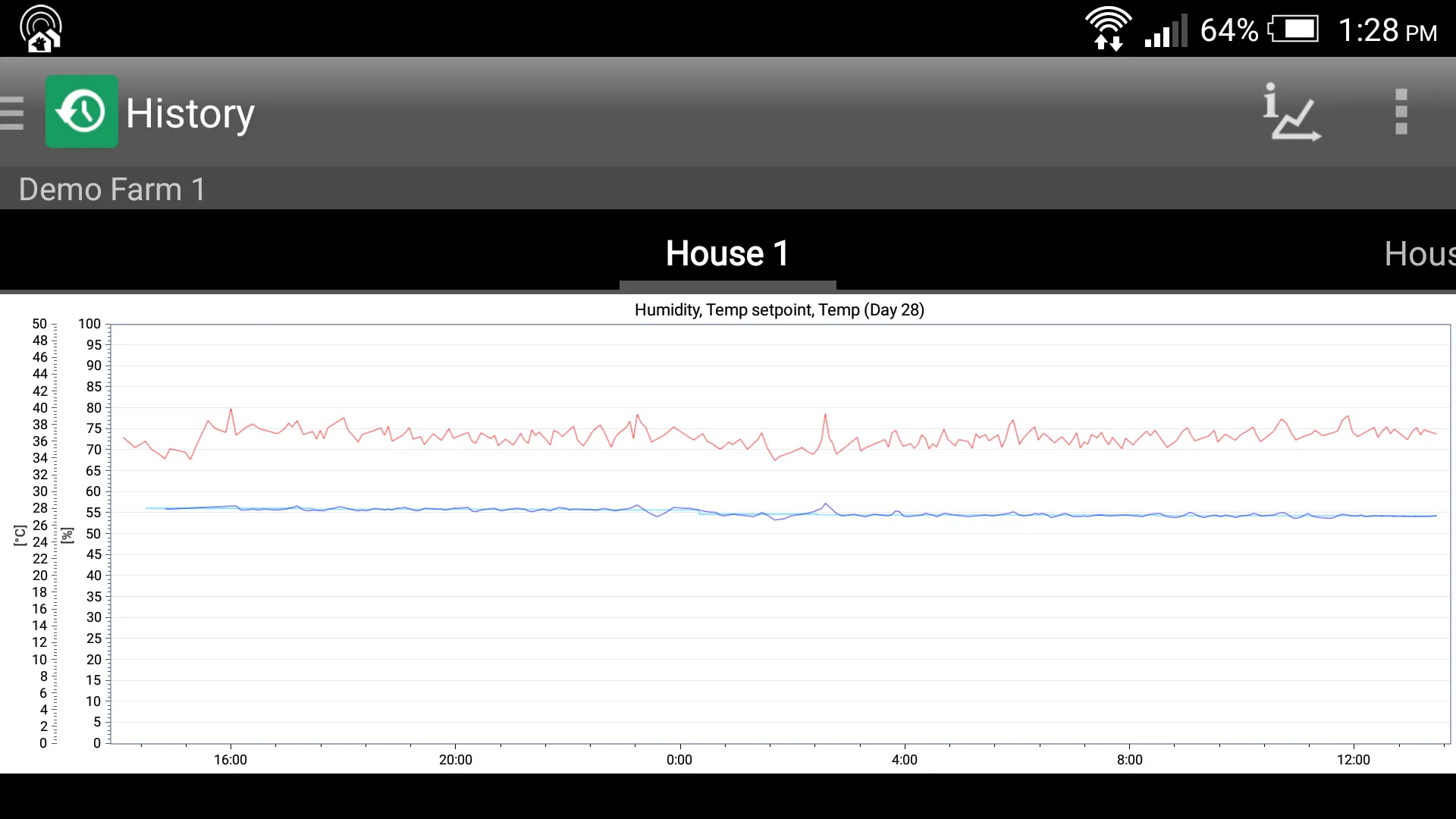Tap the blue temperature spike before 4:00
The height and width of the screenshot is (819, 1456).
tap(825, 504)
